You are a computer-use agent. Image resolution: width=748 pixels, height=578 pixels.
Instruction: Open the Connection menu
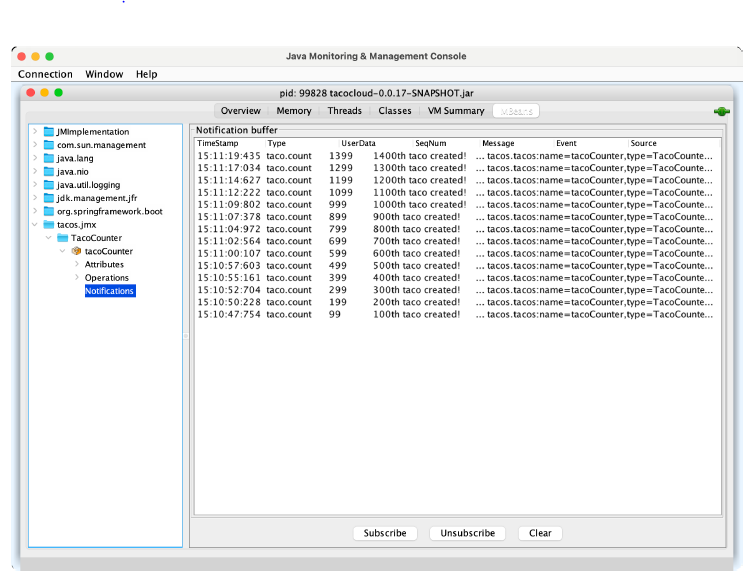[45, 74]
